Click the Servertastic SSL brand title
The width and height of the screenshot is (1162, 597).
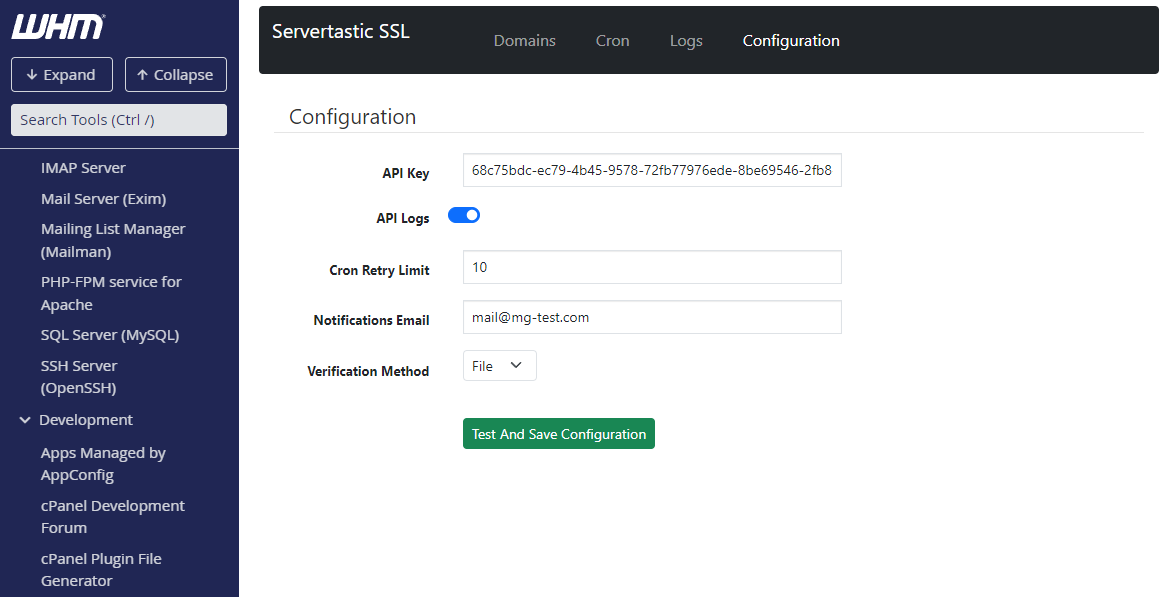click(341, 31)
